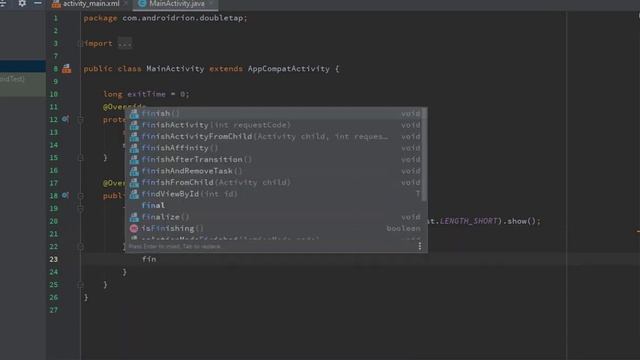Click LENGTH_SHORT constant on line 20
The image size is (640, 360).
point(469,221)
